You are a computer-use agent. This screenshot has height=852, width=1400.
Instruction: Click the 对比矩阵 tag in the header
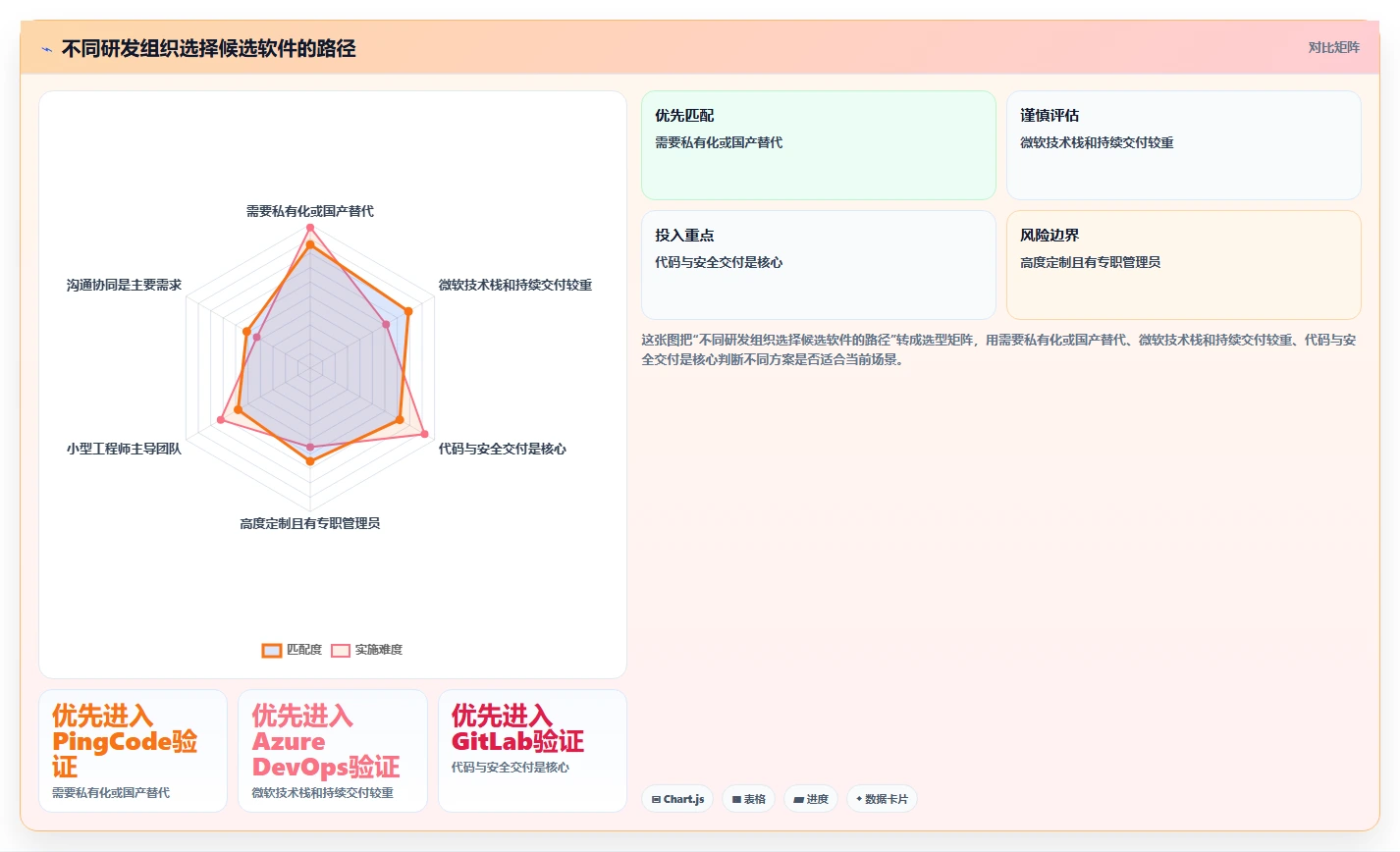pos(1333,47)
